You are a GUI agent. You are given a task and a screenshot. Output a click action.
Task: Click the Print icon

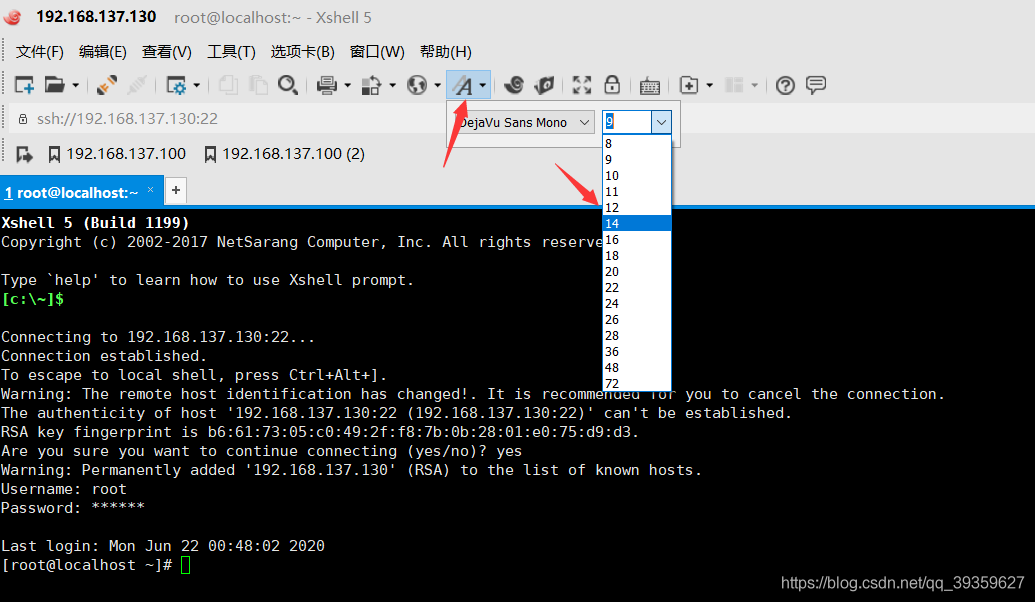pyautogui.click(x=327, y=85)
